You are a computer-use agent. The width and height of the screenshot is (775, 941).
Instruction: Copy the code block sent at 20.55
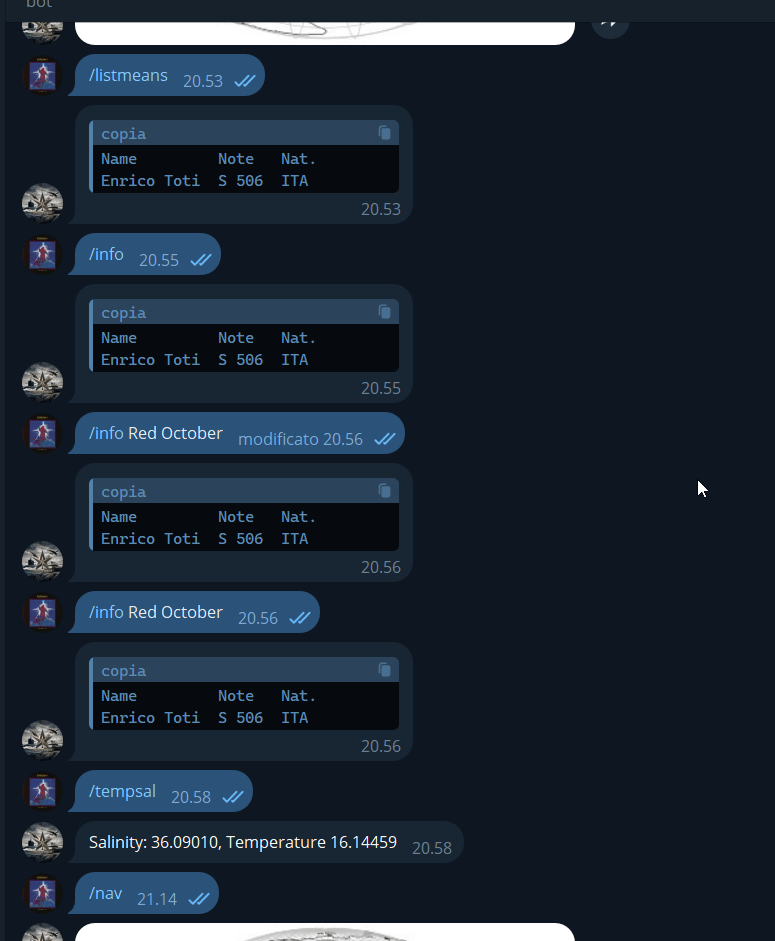point(384,311)
